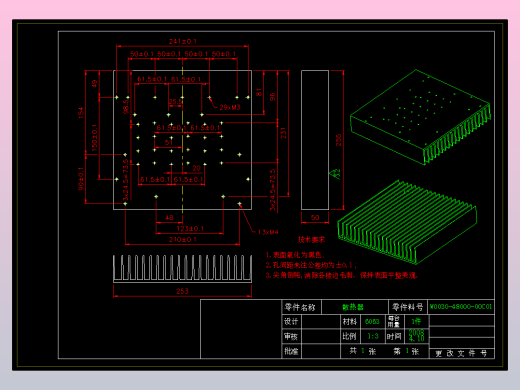520x390 pixels.
Task: Select the lower isometric heatsink fin view
Action: coord(407,222)
